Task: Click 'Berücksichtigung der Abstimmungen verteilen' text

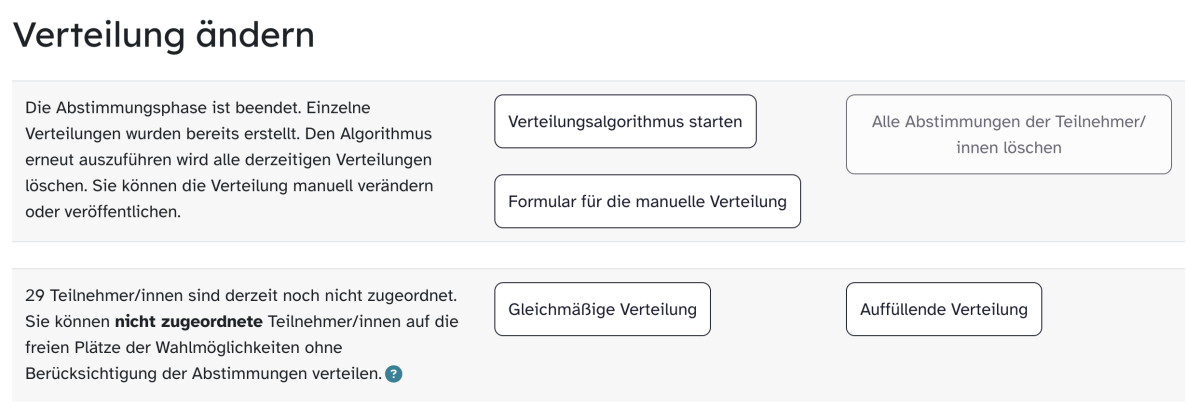Action: [x=202, y=374]
